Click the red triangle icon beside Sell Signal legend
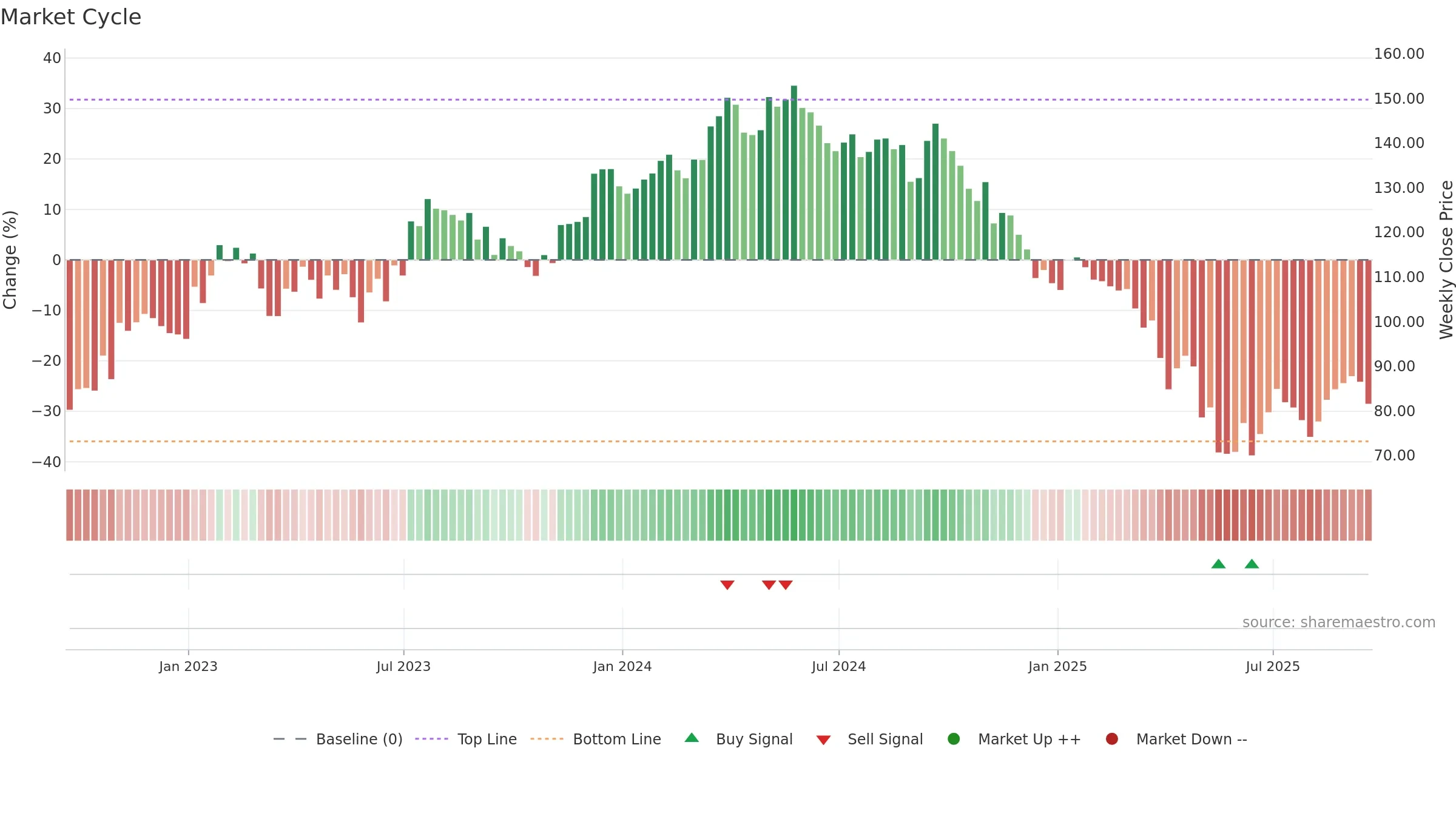Viewport: 1456px width, 819px height. (x=823, y=740)
